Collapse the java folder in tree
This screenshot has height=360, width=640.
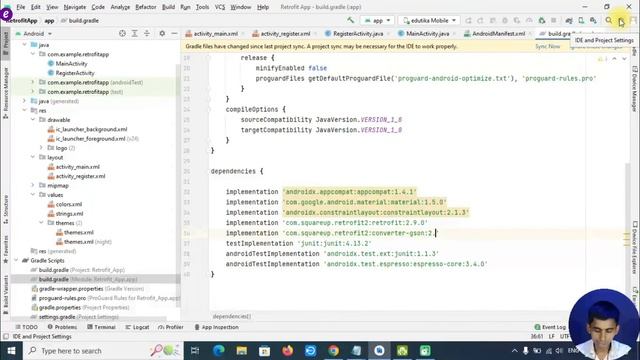pos(24,44)
